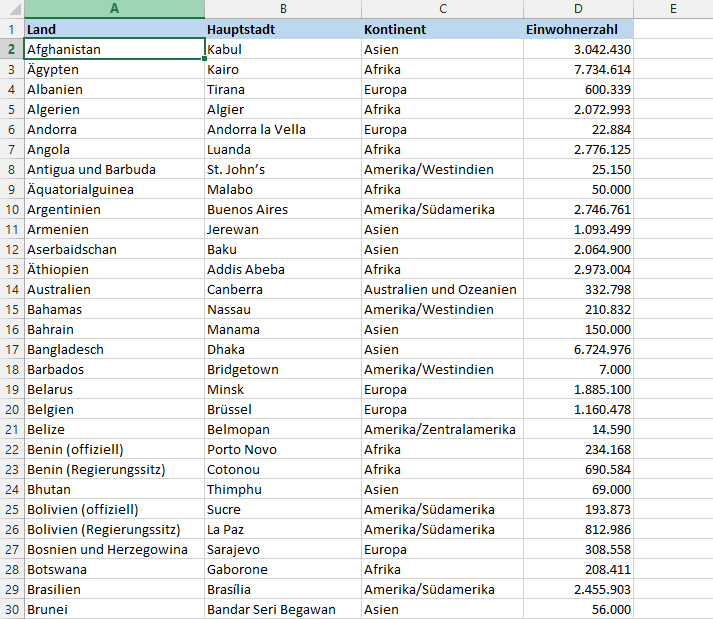The image size is (713, 619).
Task: Select the cell 'Brasília'
Action: click(283, 589)
